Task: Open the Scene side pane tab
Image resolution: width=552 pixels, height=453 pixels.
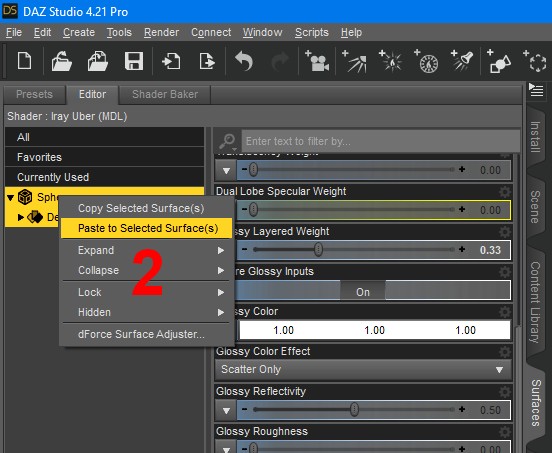Action: 535,207
